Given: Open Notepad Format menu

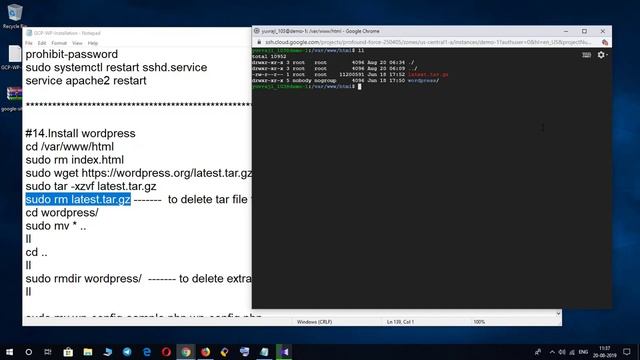Looking at the screenshot, I should click(59, 43).
